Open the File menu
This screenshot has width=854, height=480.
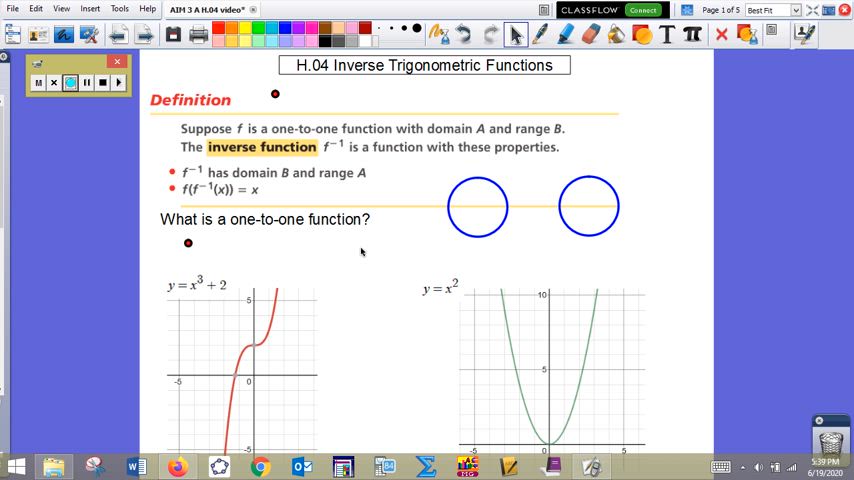pos(13,9)
